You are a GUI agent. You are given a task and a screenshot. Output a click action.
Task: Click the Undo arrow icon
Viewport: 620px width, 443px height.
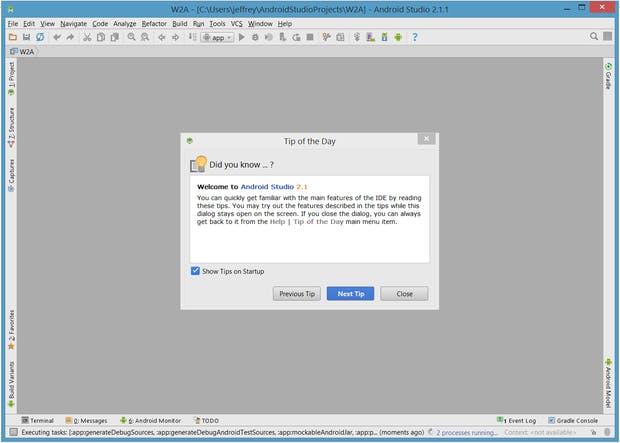(x=57, y=37)
